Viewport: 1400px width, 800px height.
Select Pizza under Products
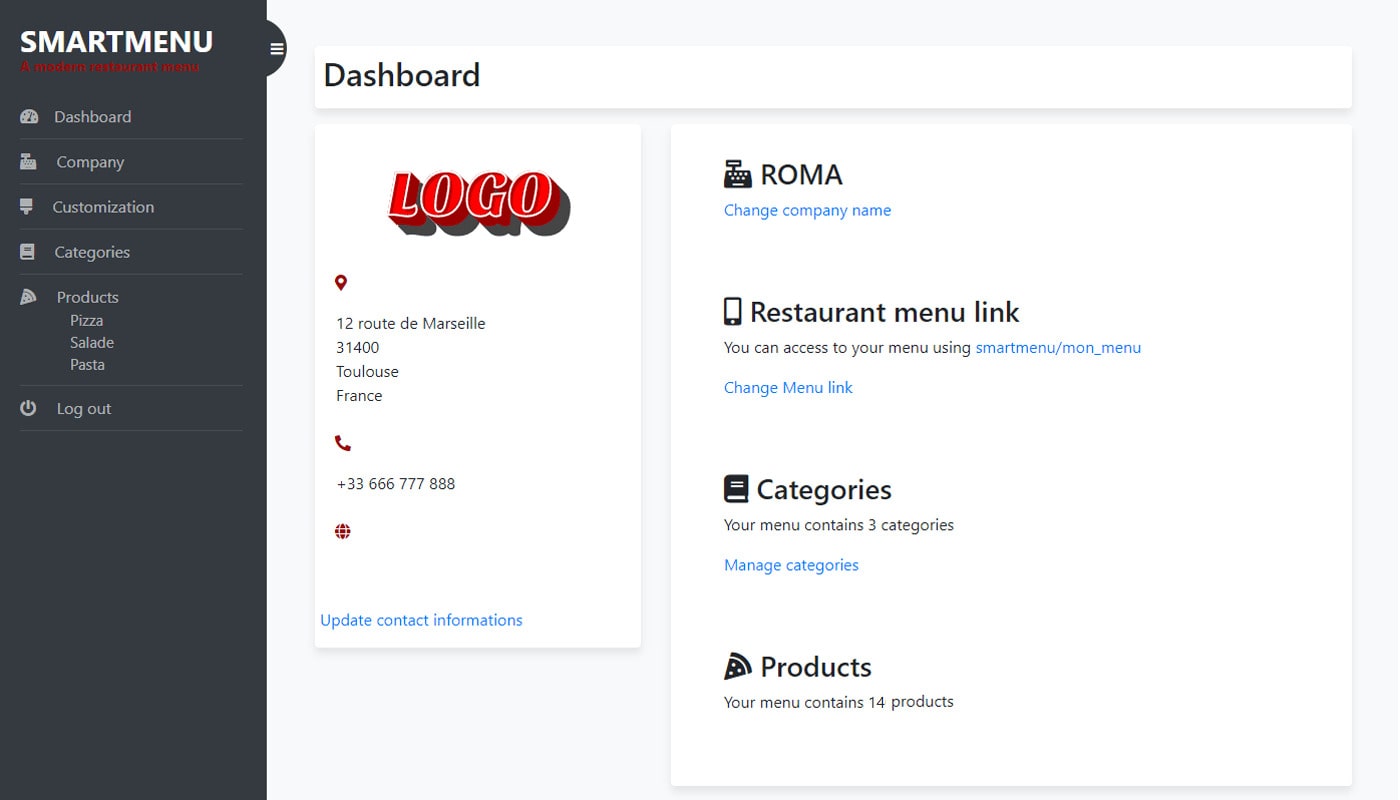tap(86, 320)
